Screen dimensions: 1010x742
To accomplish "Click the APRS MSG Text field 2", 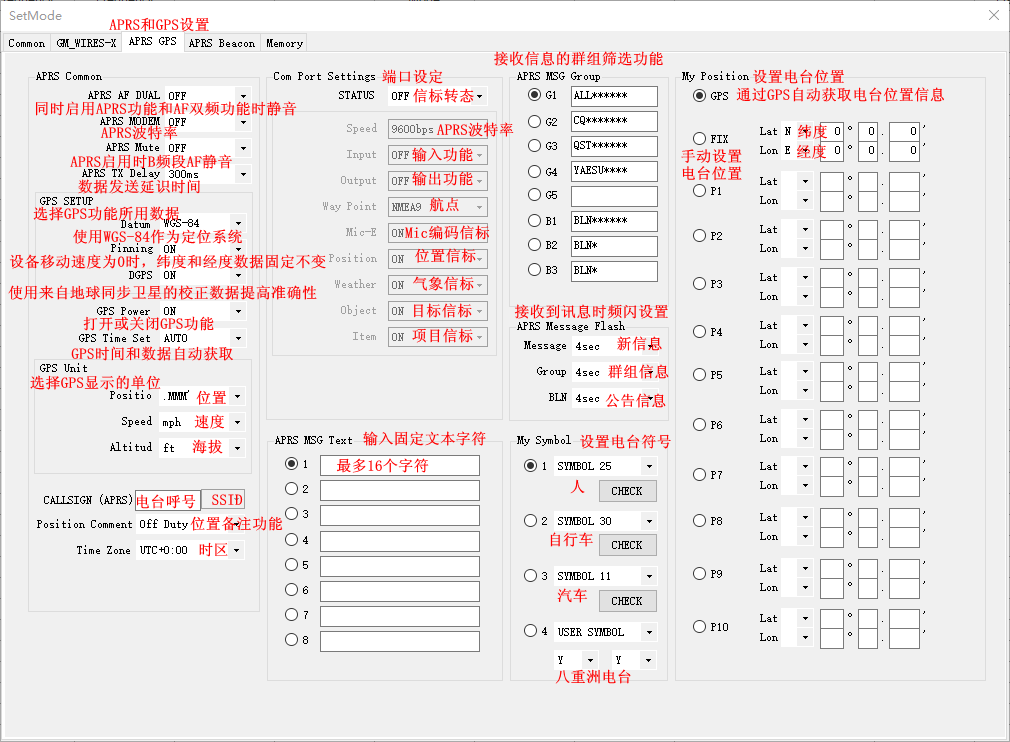I will pos(399,490).
